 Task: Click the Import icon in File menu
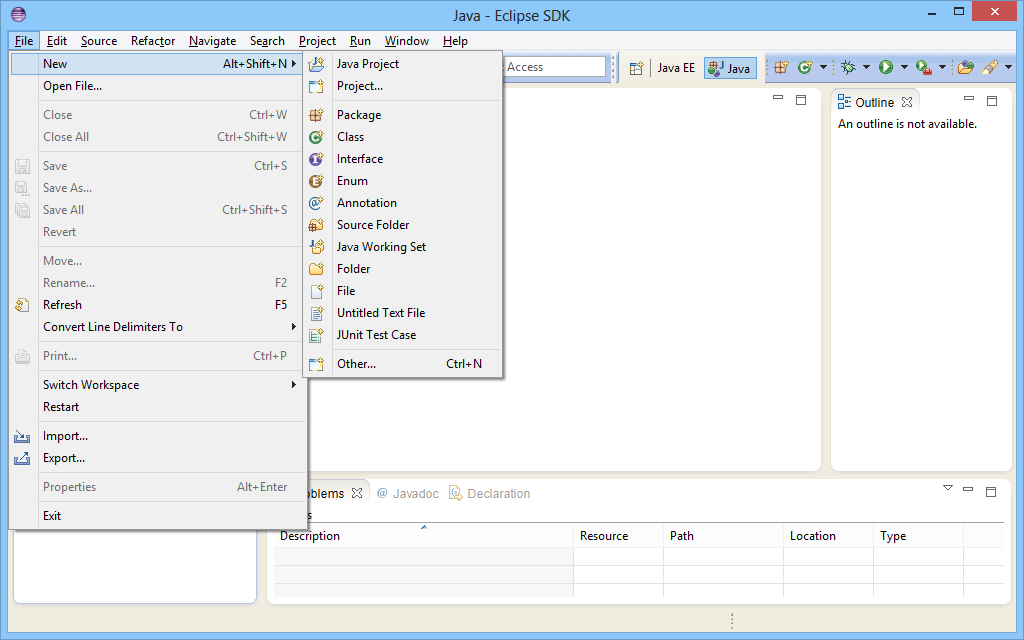click(x=22, y=436)
